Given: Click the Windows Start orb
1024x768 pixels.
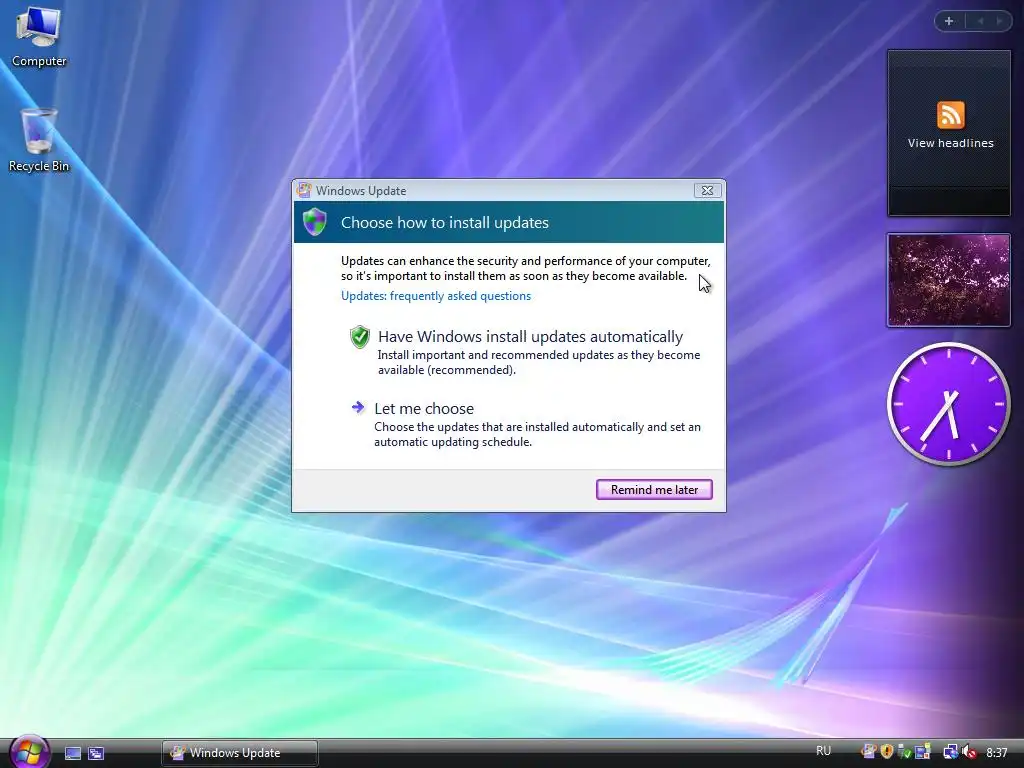Looking at the screenshot, I should point(29,752).
